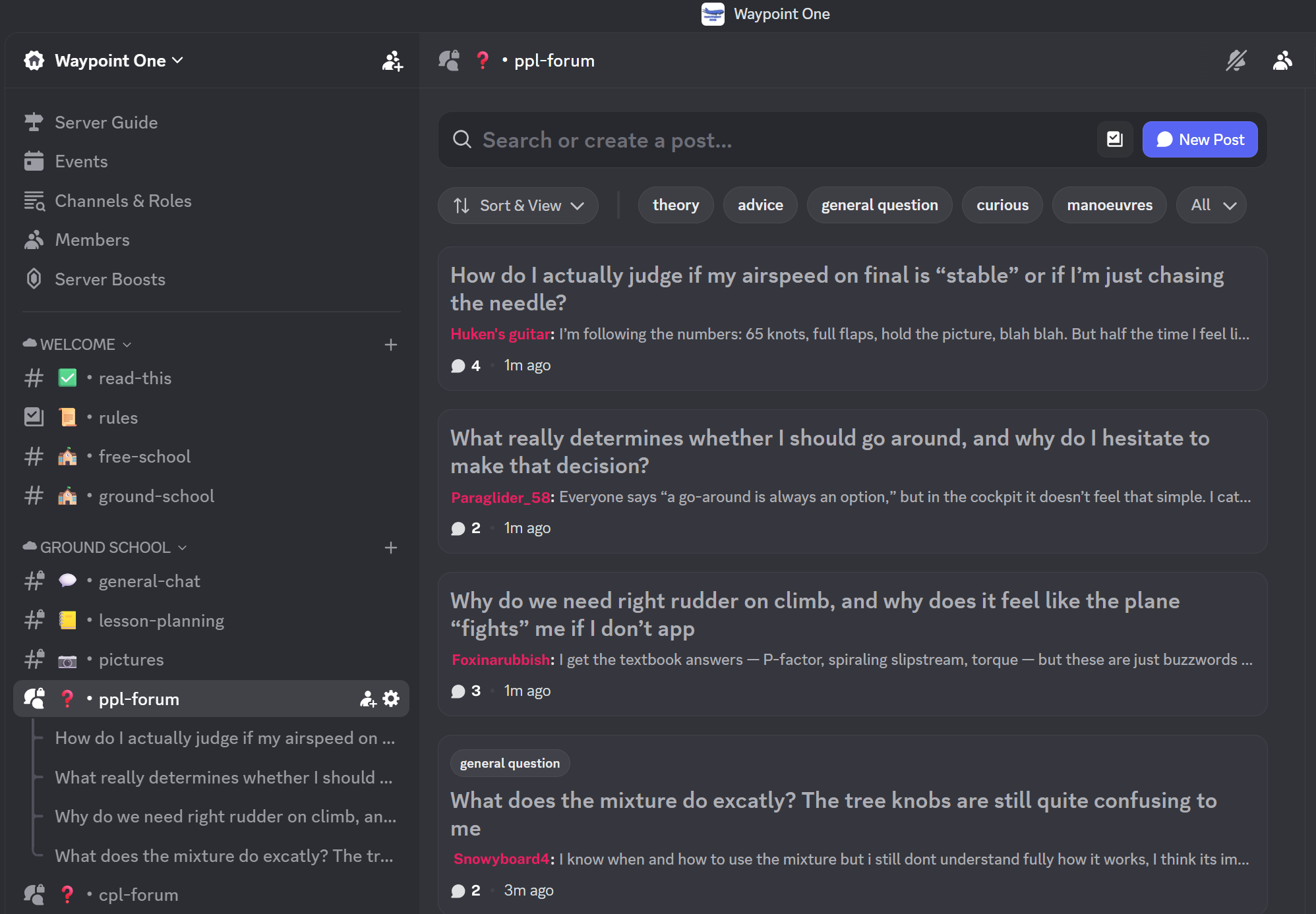Click the invite icon on the ppl-forum channel

367,699
